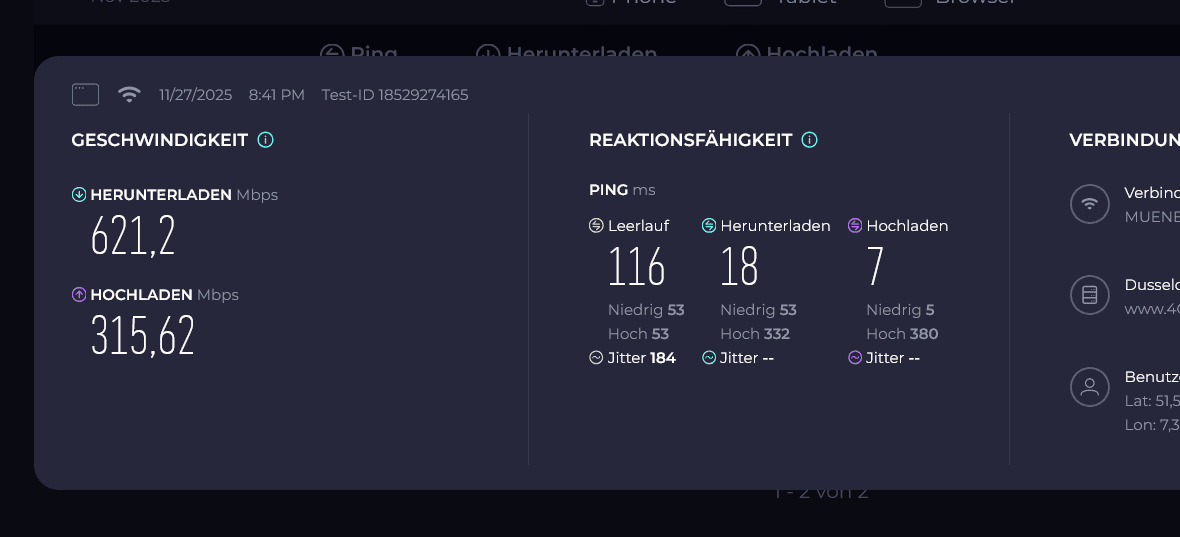Click the purple jitter icon under Hochladen
The image size is (1180, 537).
[x=855, y=358]
